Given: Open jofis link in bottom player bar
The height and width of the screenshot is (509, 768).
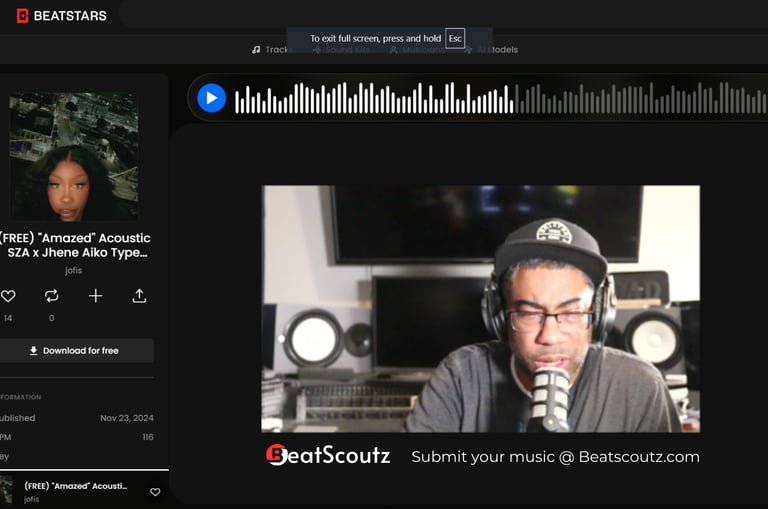Looking at the screenshot, I should [x=31, y=499].
